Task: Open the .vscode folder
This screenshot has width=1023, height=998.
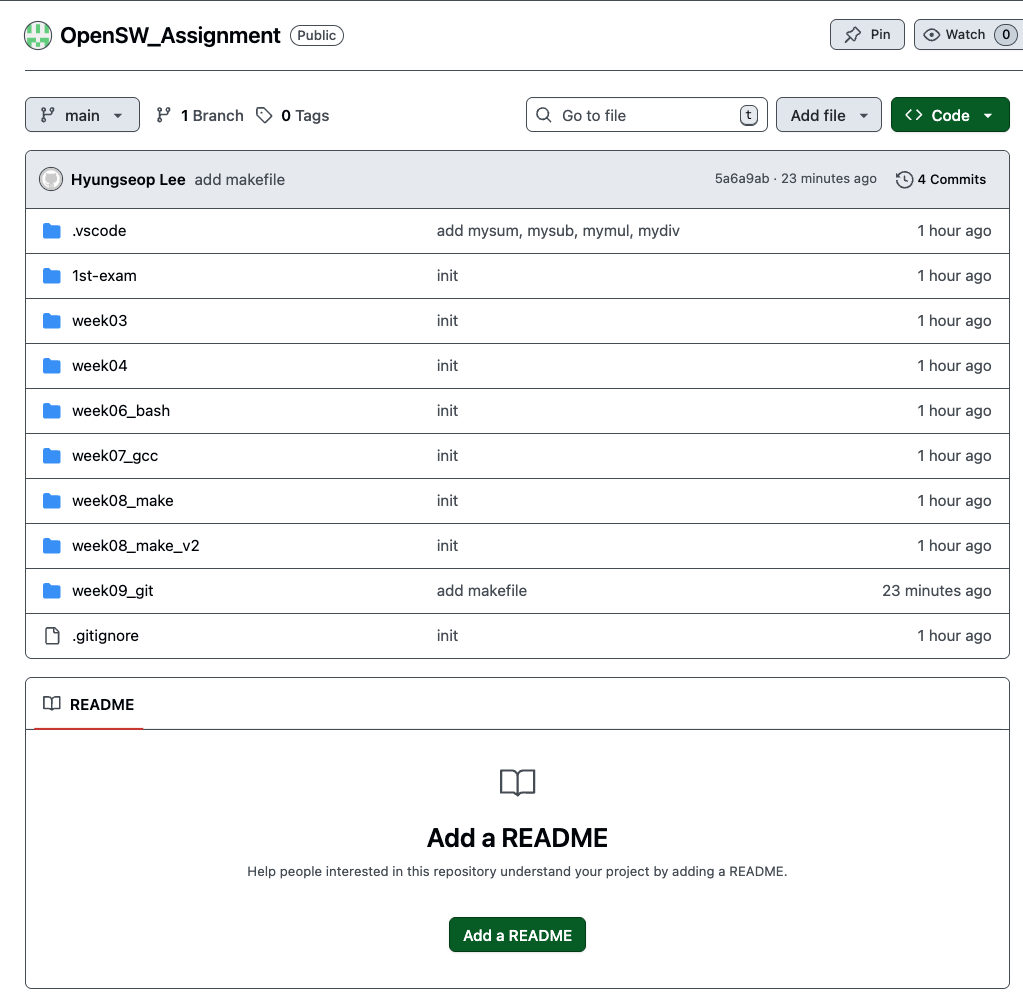Action: tap(99, 231)
